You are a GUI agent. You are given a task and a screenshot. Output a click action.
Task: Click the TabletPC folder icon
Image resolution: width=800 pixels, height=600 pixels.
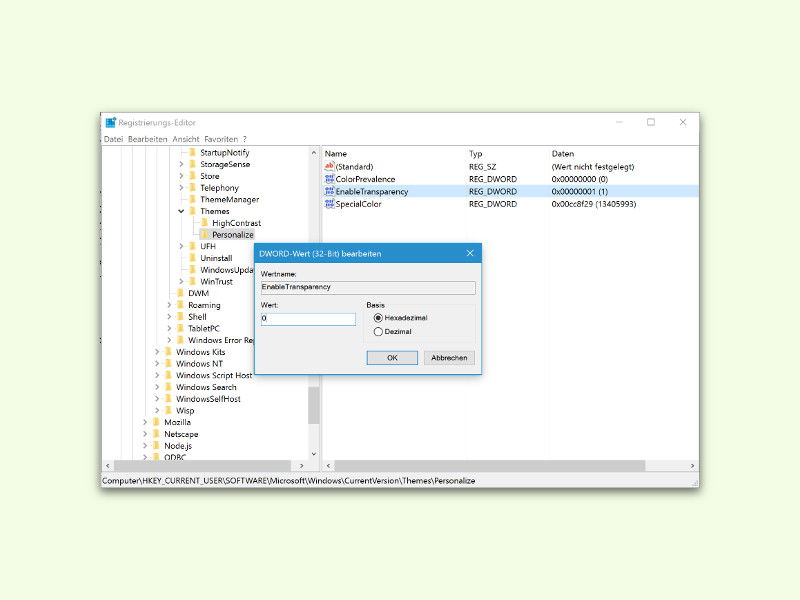point(181,328)
